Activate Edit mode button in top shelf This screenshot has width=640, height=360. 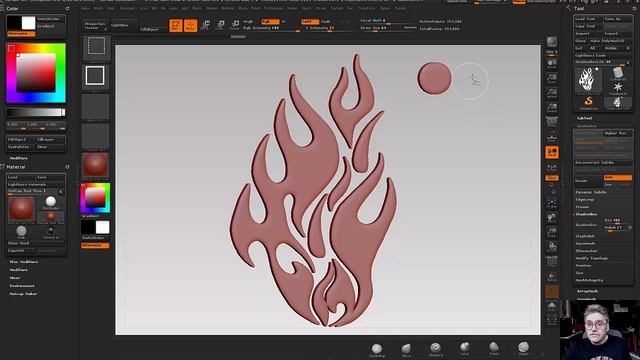[x=176, y=25]
